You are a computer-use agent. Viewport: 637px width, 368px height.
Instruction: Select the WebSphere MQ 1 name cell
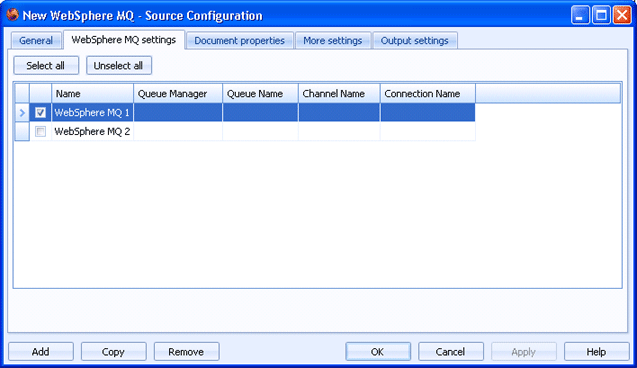click(92, 113)
